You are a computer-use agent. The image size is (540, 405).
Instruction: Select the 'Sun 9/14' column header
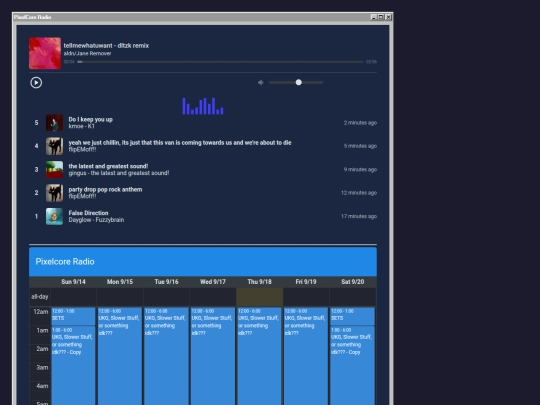(x=73, y=282)
